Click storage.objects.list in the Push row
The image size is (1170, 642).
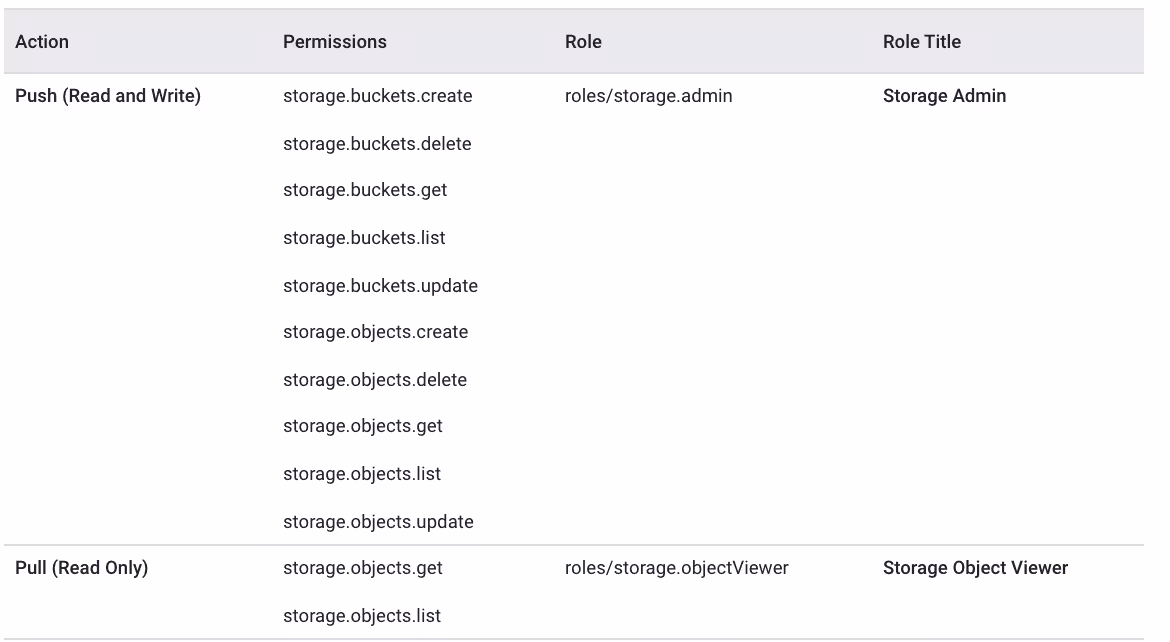[x=361, y=474]
